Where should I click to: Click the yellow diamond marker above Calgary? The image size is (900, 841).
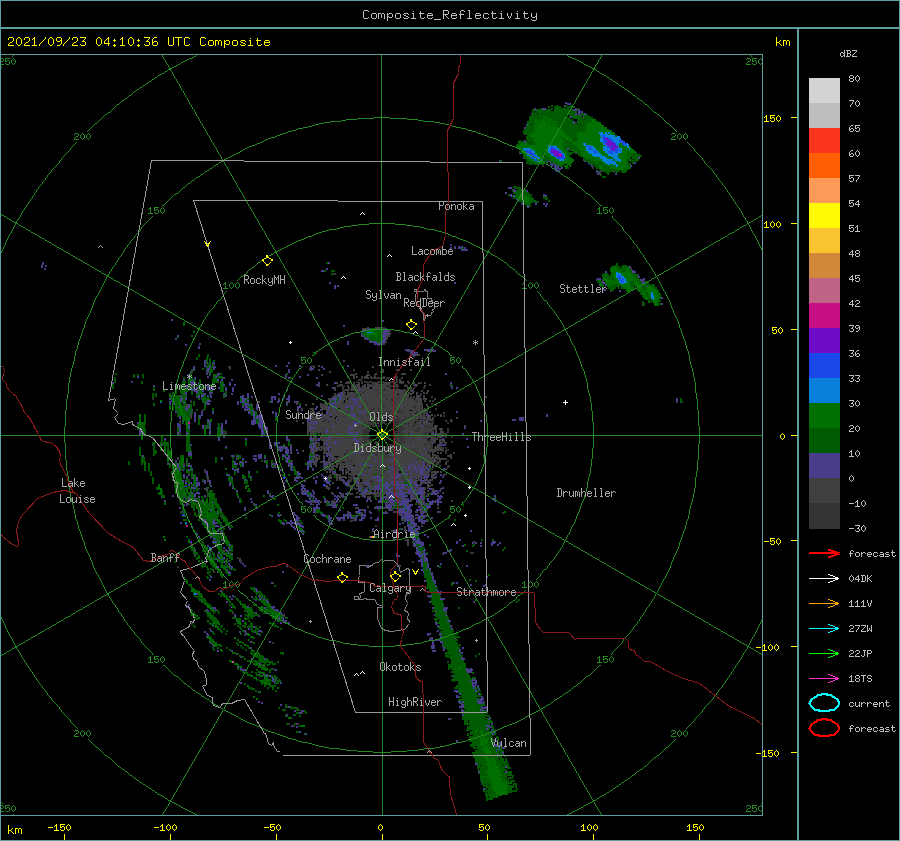point(395,576)
